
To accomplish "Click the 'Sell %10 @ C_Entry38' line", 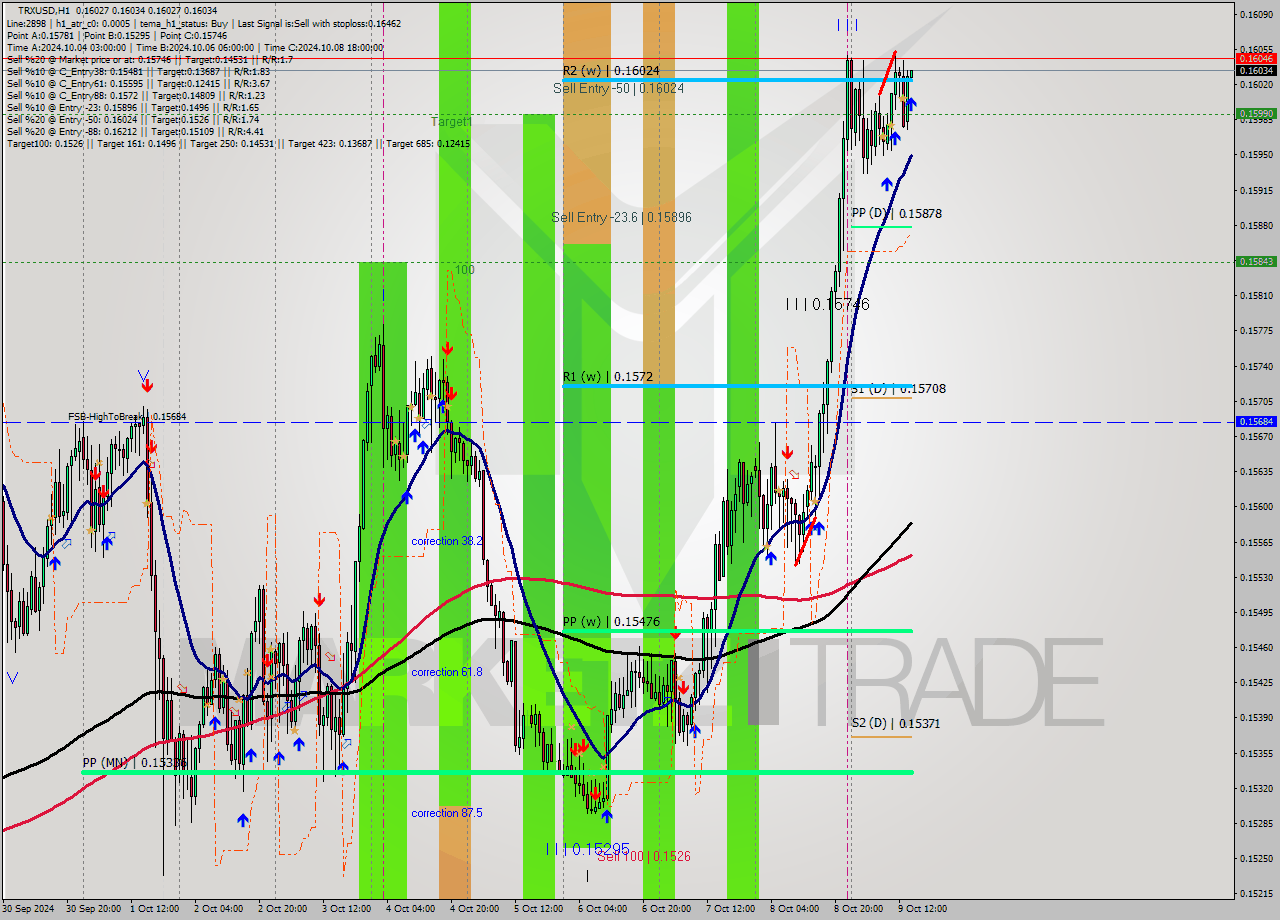I will tap(138, 71).
